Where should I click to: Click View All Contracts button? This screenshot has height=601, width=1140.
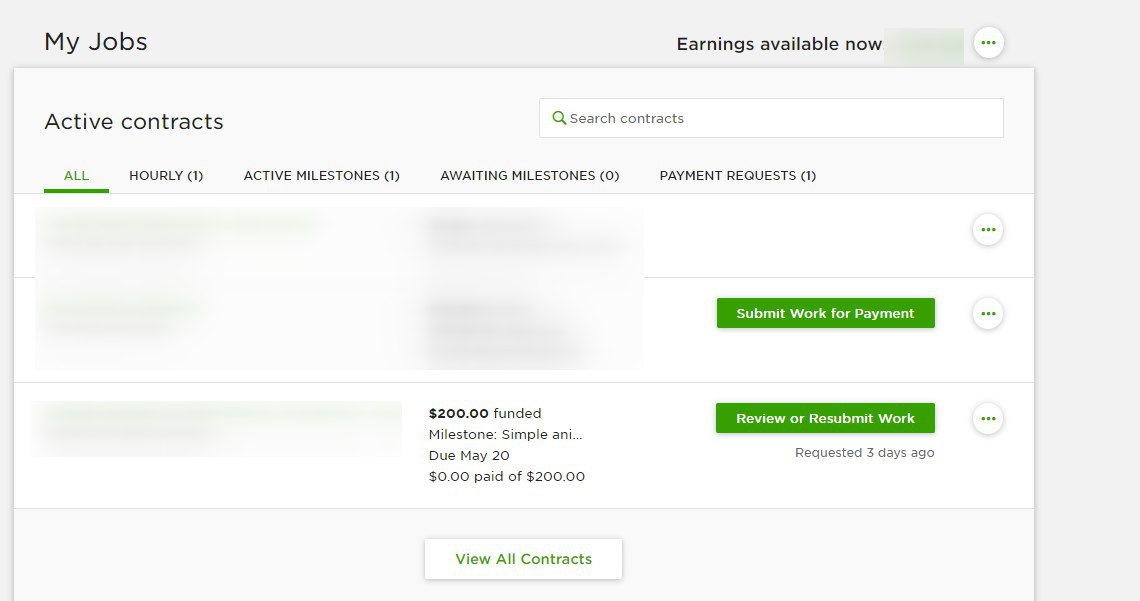pos(523,559)
